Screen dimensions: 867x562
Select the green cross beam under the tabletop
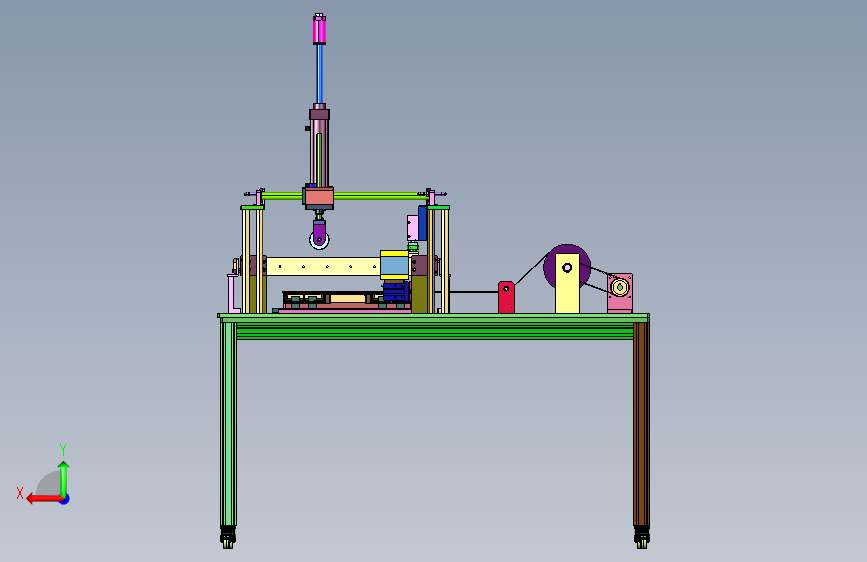click(x=435, y=331)
